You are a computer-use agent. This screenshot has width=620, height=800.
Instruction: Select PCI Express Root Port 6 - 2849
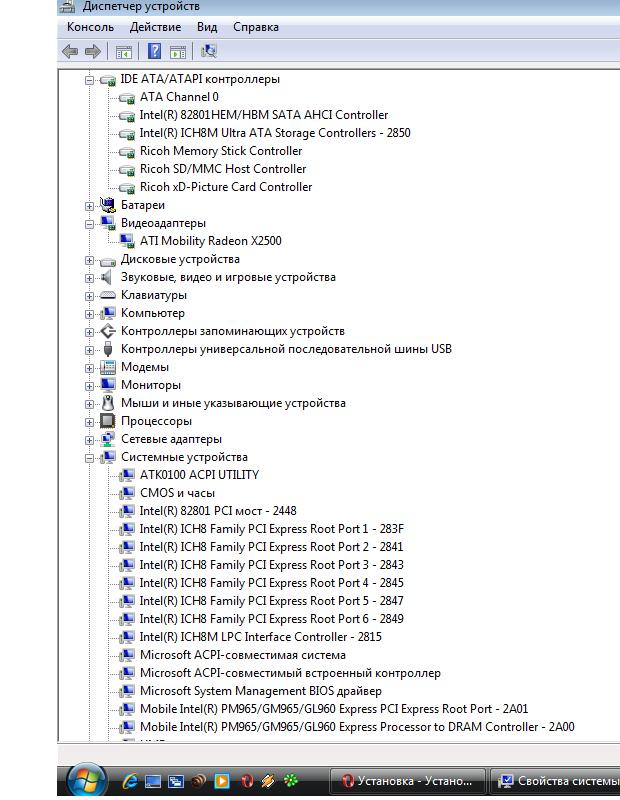click(x=271, y=619)
